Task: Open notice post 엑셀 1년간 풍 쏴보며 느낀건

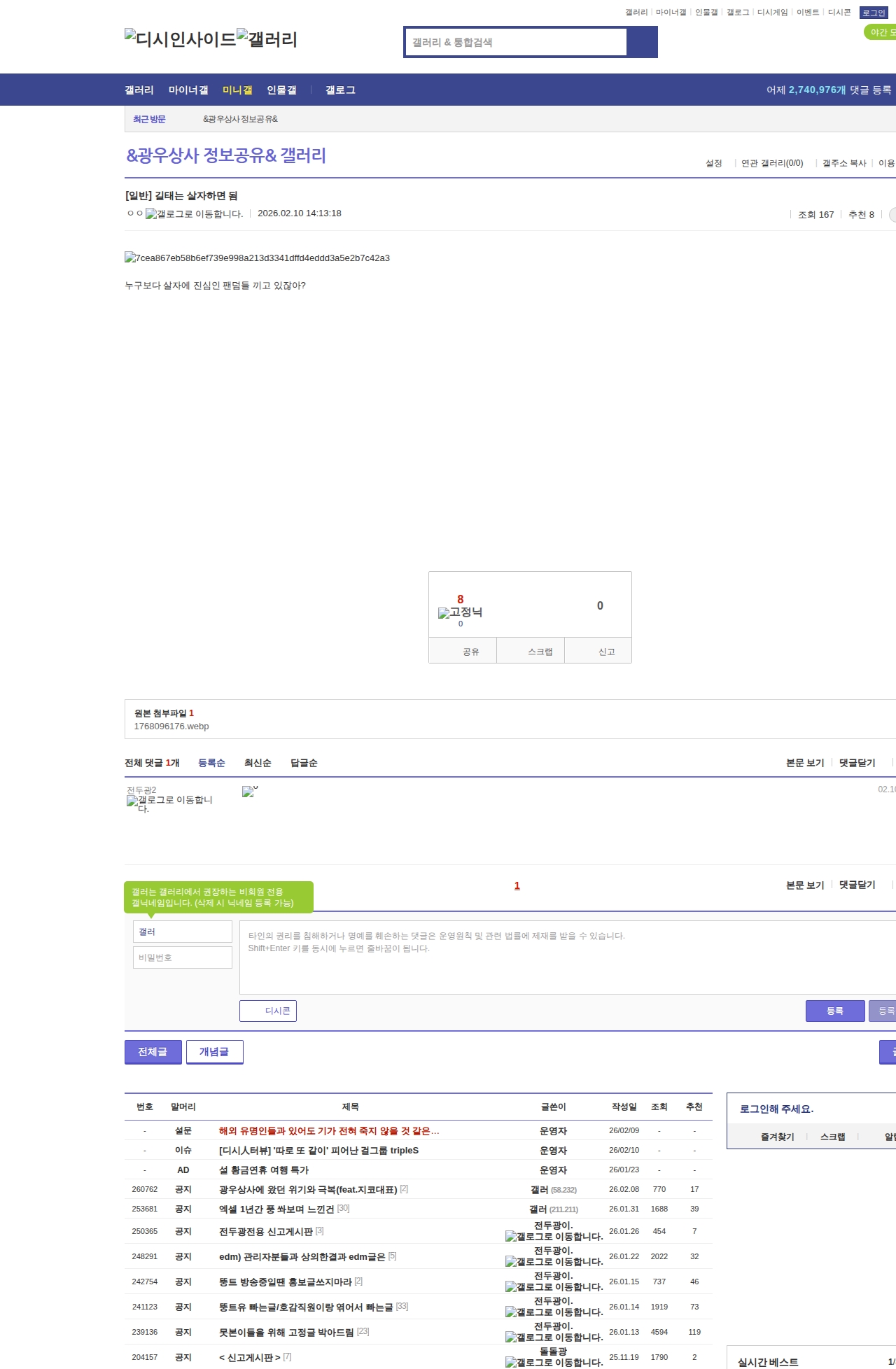Action: pos(276,1209)
